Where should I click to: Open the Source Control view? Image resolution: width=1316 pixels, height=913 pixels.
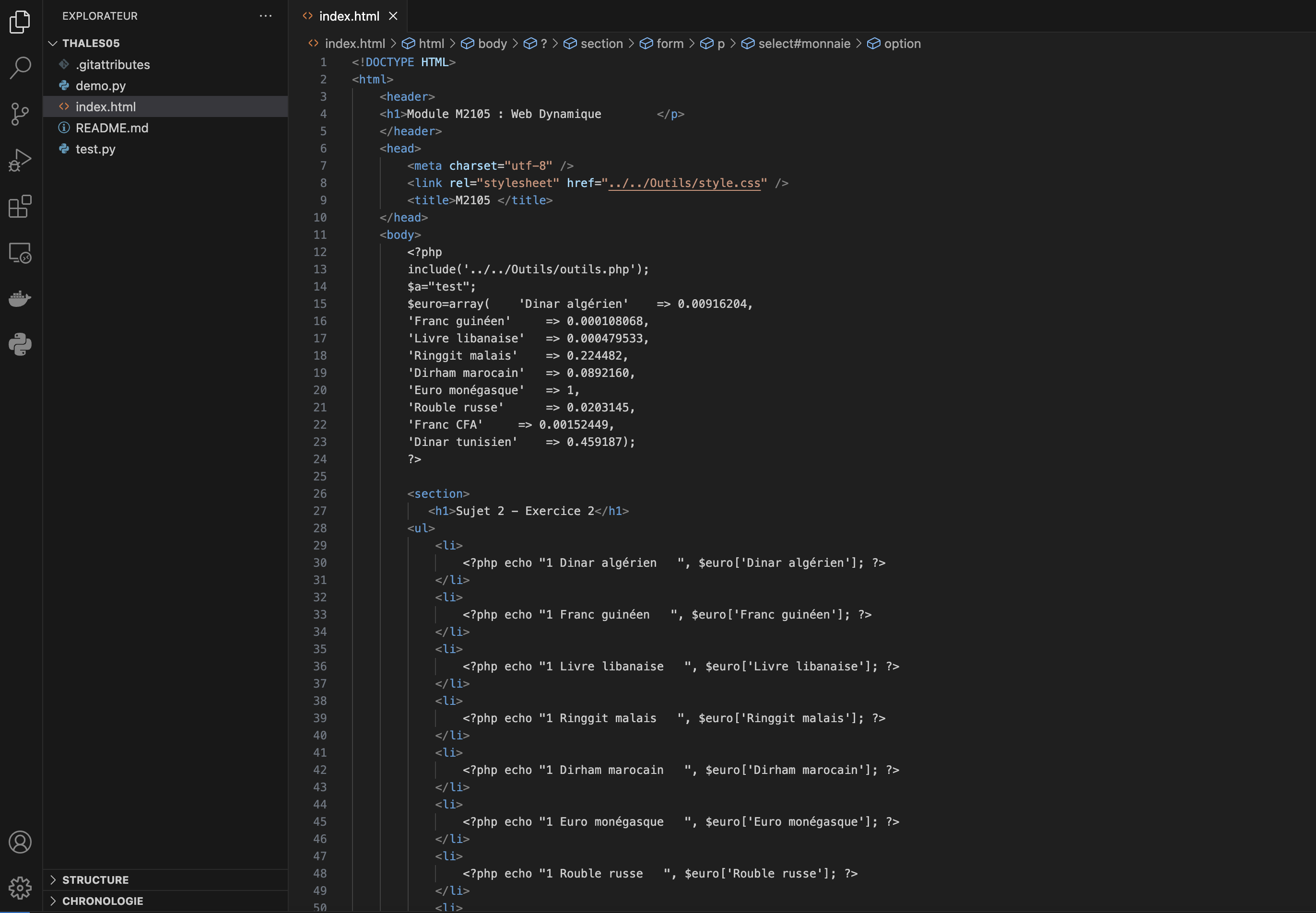(20, 114)
